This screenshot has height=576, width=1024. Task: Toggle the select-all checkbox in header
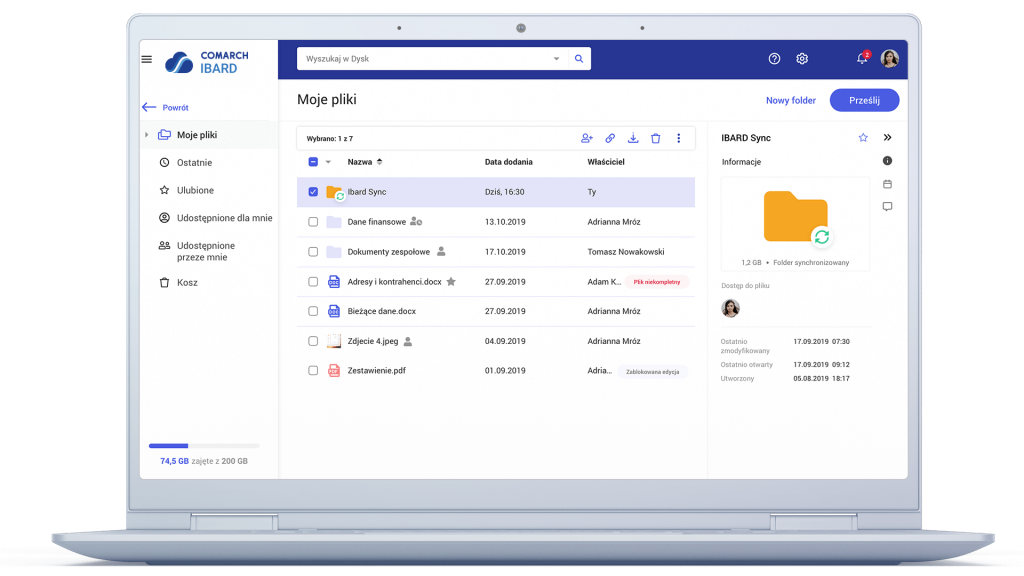click(x=313, y=162)
